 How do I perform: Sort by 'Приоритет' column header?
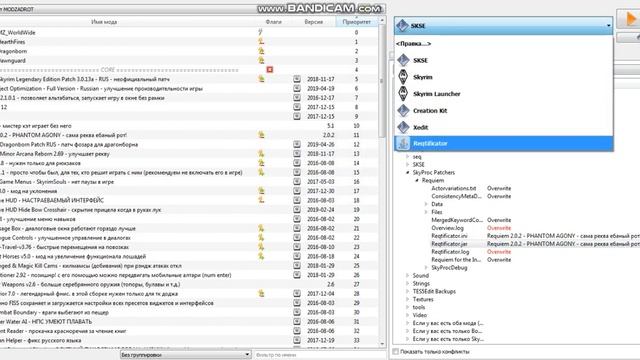357,22
